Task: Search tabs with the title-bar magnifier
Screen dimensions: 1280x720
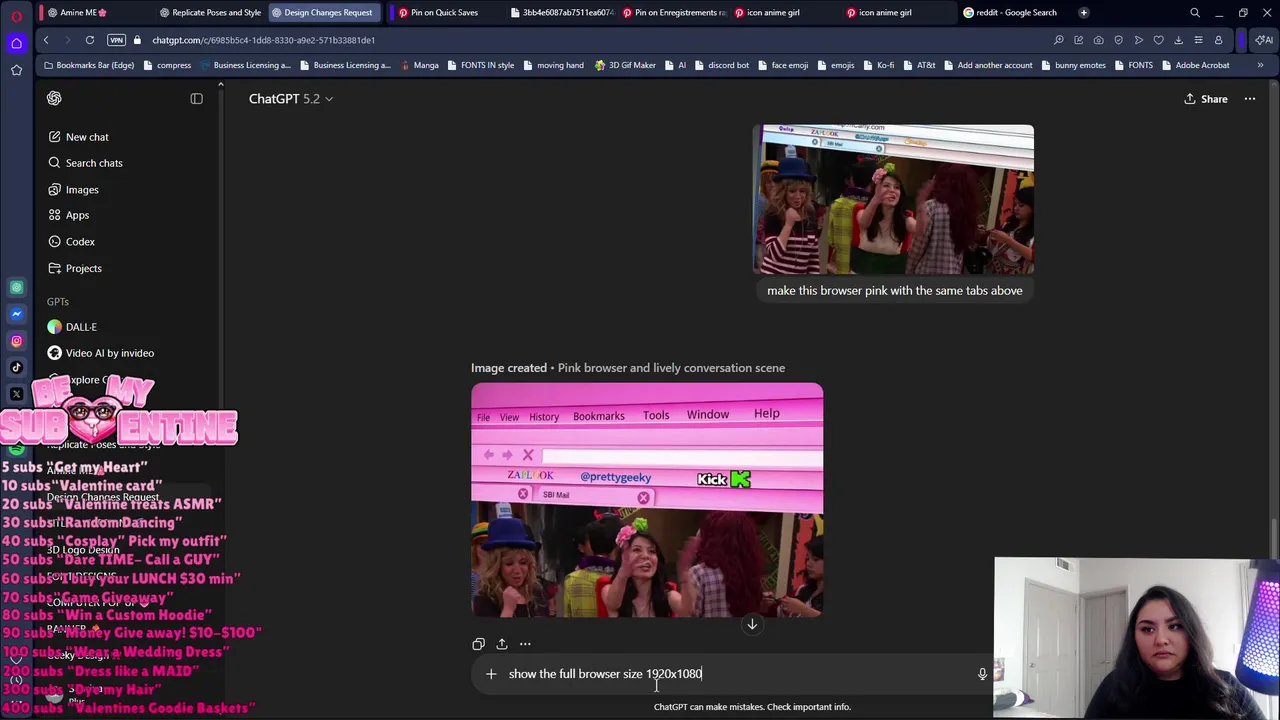Action: tap(1195, 13)
